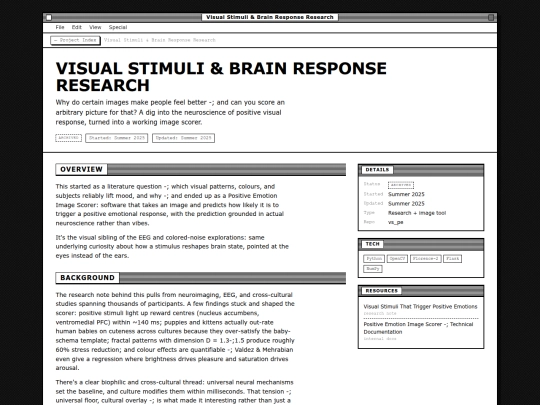Click the window title bar text

point(270,17)
